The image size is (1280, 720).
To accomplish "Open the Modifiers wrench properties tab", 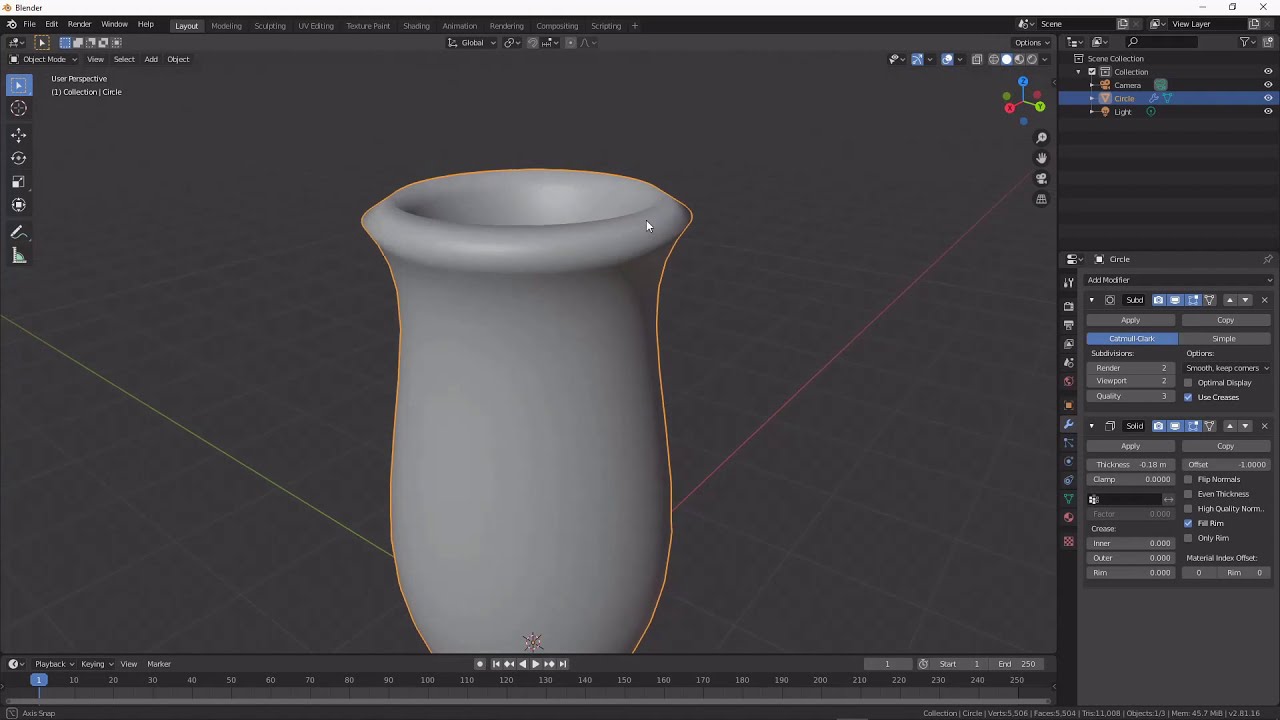I will point(1068,424).
